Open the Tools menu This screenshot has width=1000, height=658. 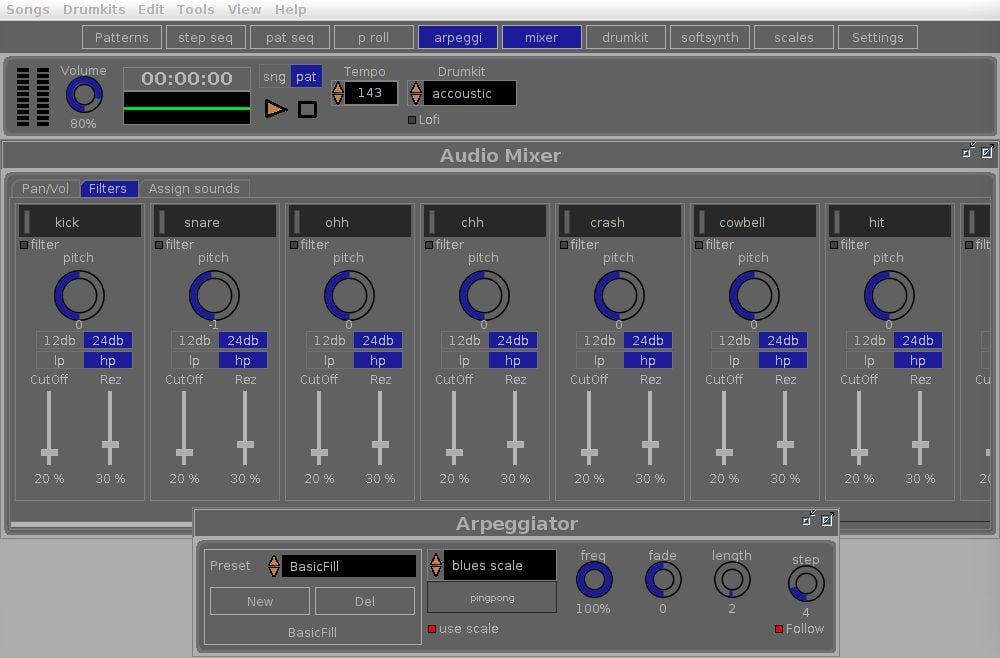pyautogui.click(x=195, y=10)
